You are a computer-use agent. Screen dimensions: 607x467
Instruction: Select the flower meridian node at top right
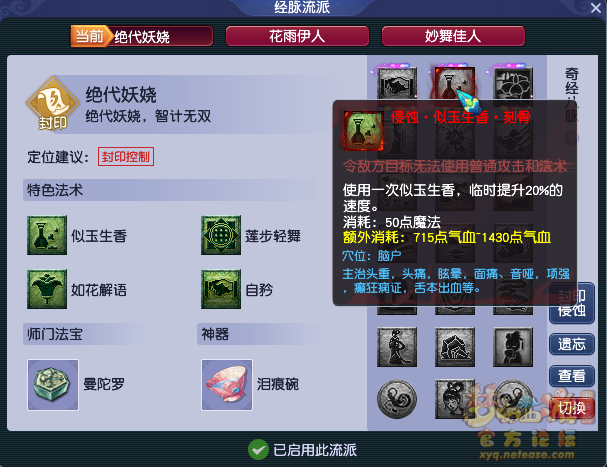513,84
